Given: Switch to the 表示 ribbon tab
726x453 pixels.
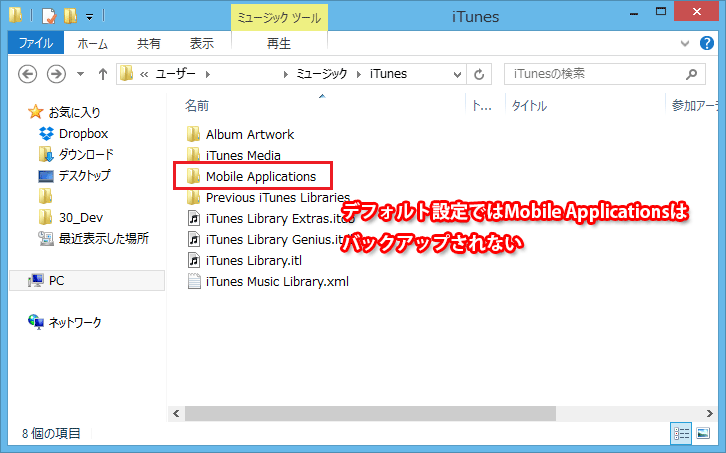Looking at the screenshot, I should (202, 44).
